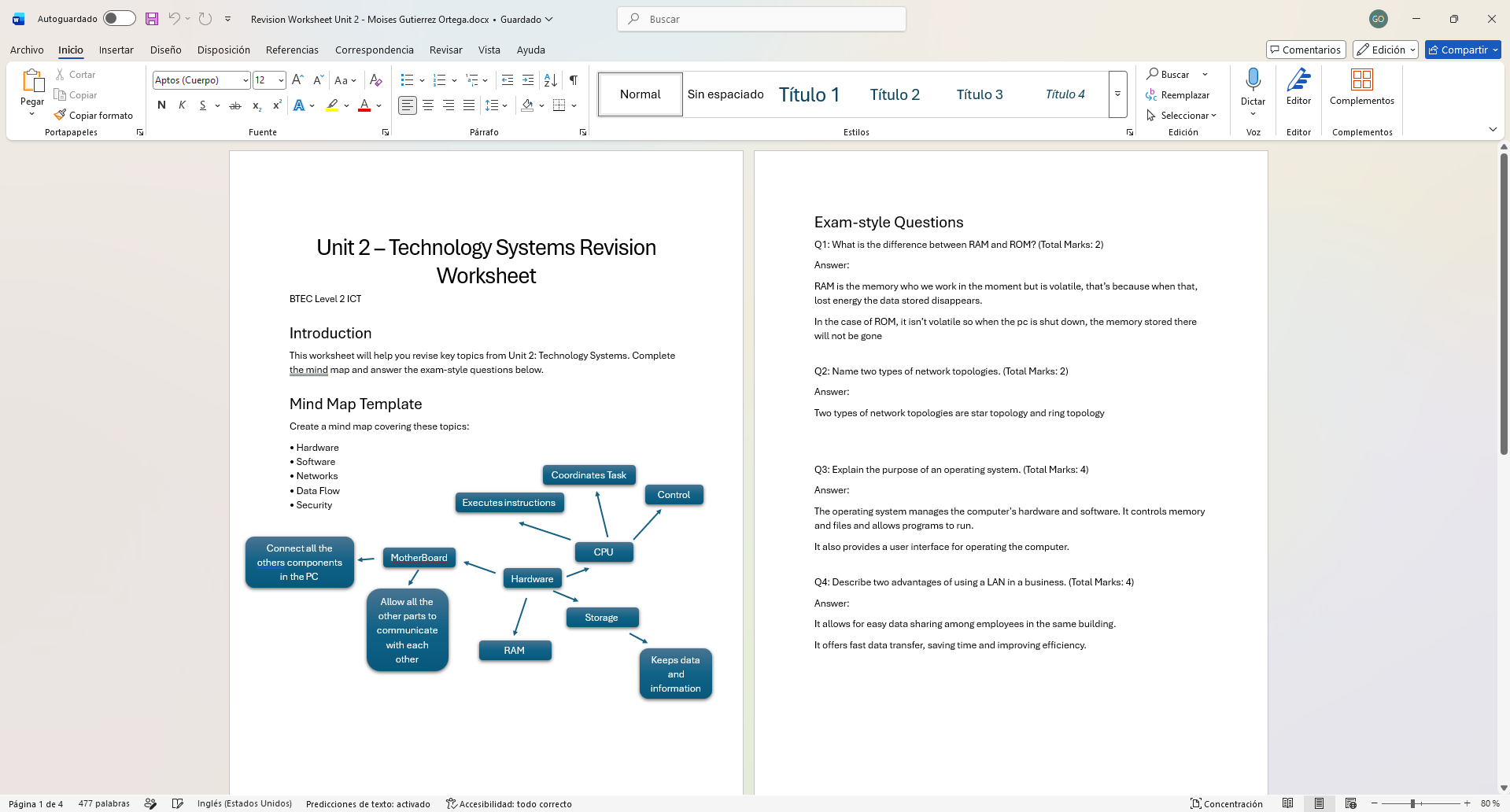This screenshot has width=1510, height=812.
Task: Collapse the ribbon chevron
Action: point(1493,129)
